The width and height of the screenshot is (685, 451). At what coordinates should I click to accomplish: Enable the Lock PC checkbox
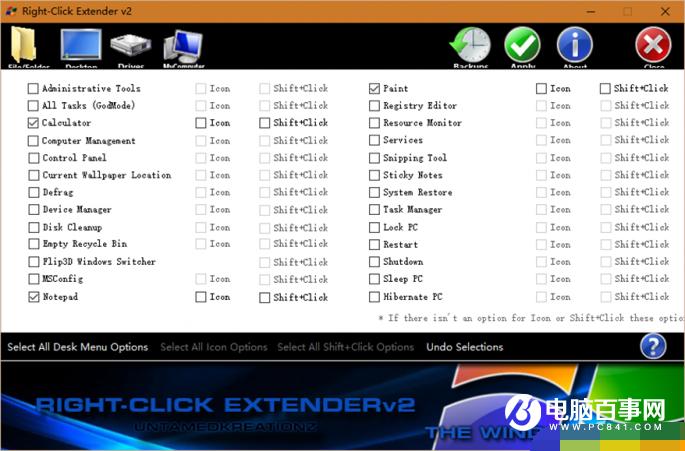click(374, 227)
